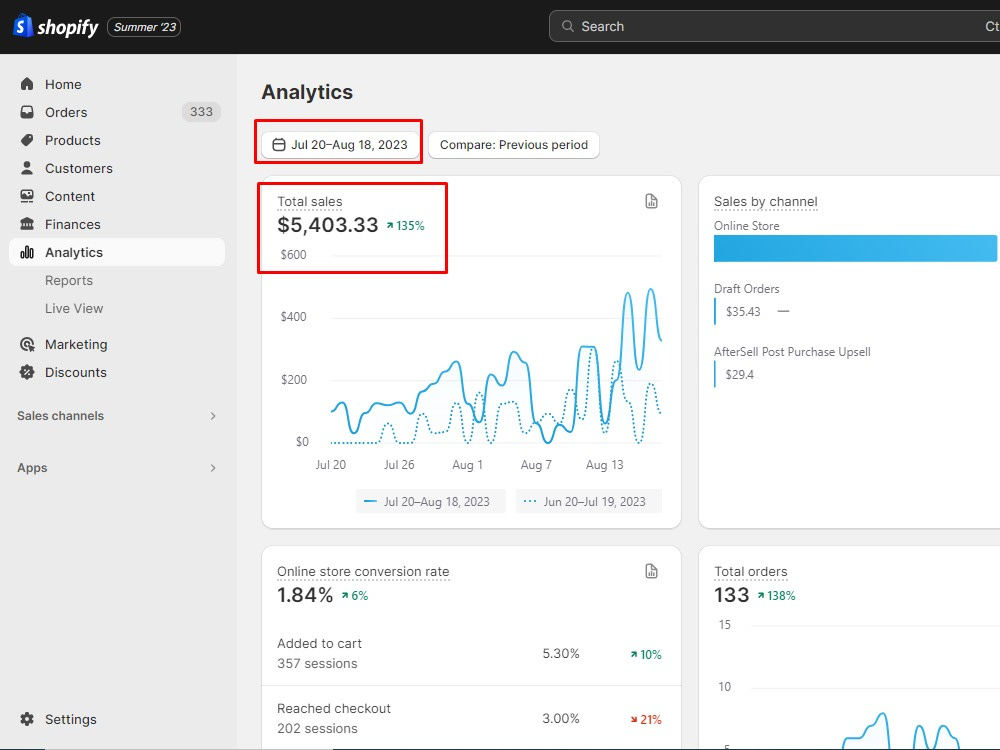Click the Home house icon

click(27, 84)
